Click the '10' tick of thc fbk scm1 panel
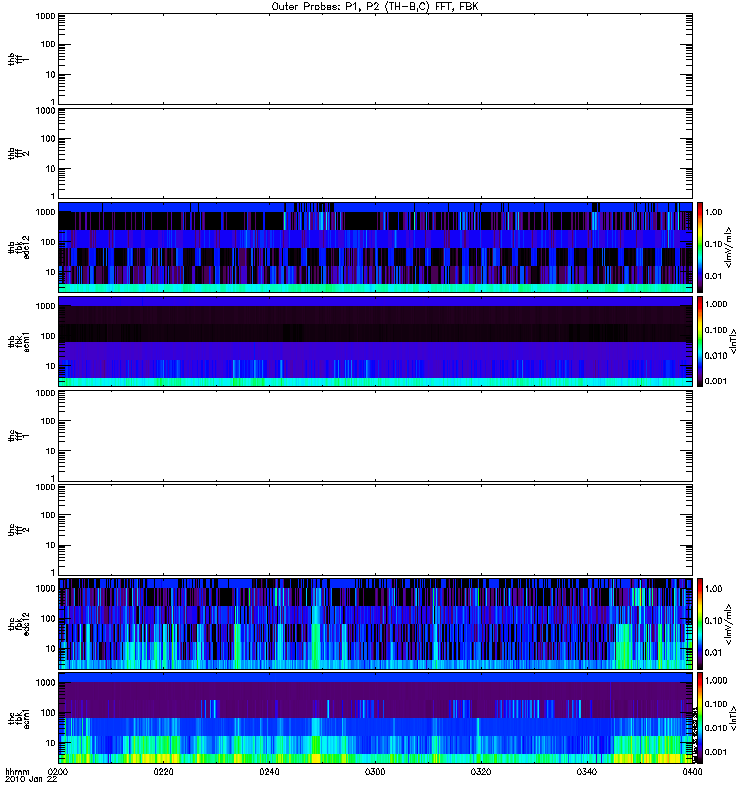This screenshot has height=800, width=750. click(51, 743)
